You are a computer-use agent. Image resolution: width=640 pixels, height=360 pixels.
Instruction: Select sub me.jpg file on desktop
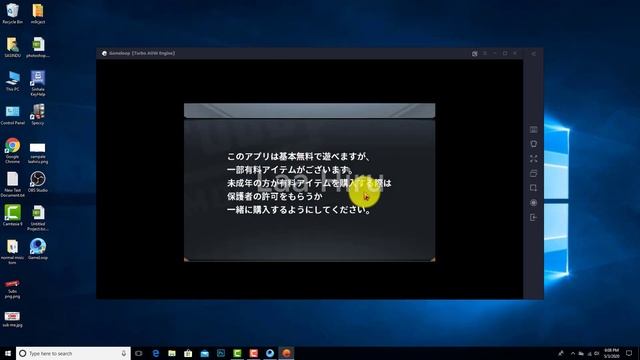click(13, 319)
